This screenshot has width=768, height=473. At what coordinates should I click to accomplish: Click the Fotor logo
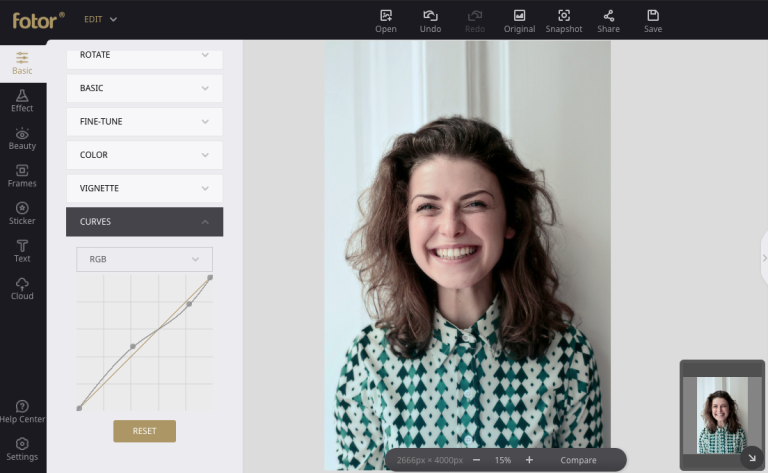coord(38,20)
